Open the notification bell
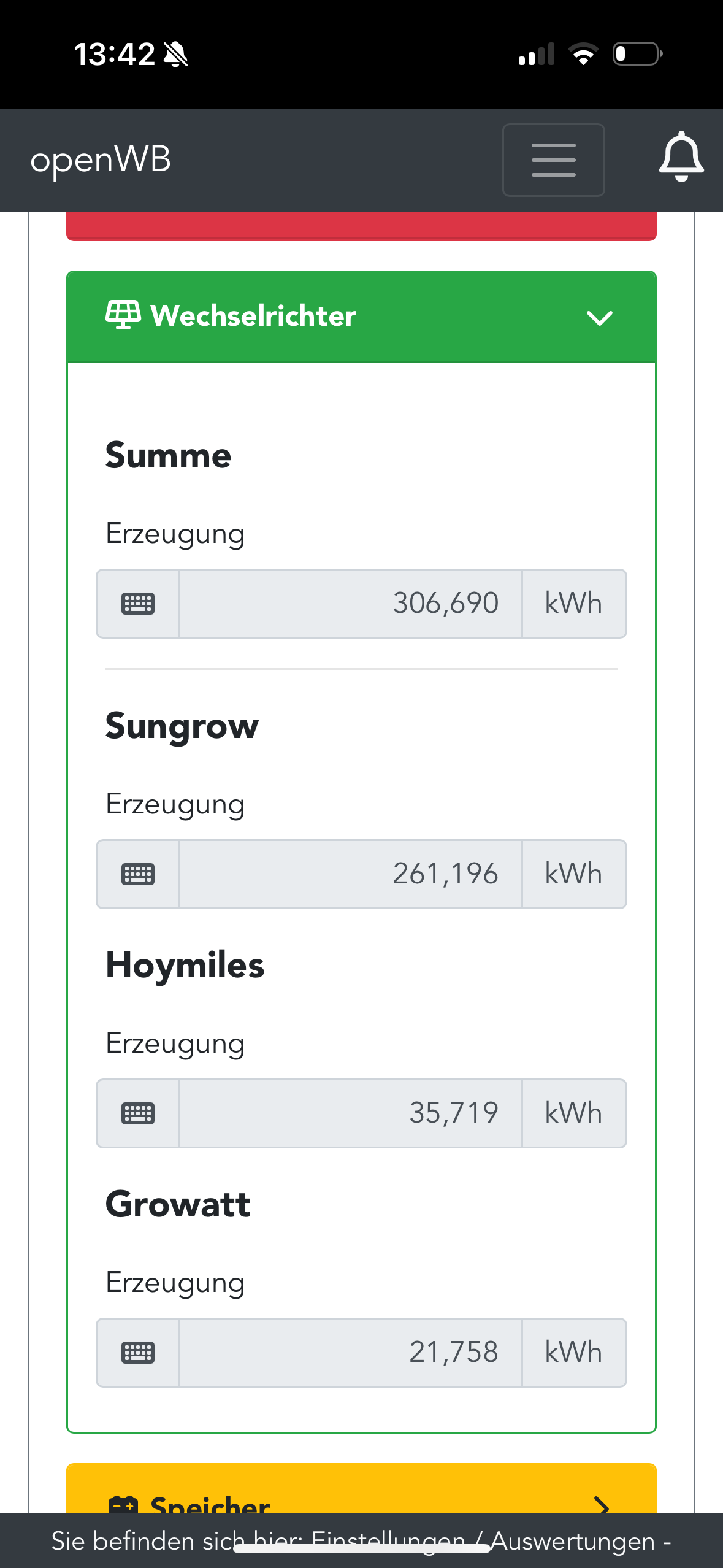Screen dimensions: 723x1568 click(x=681, y=157)
